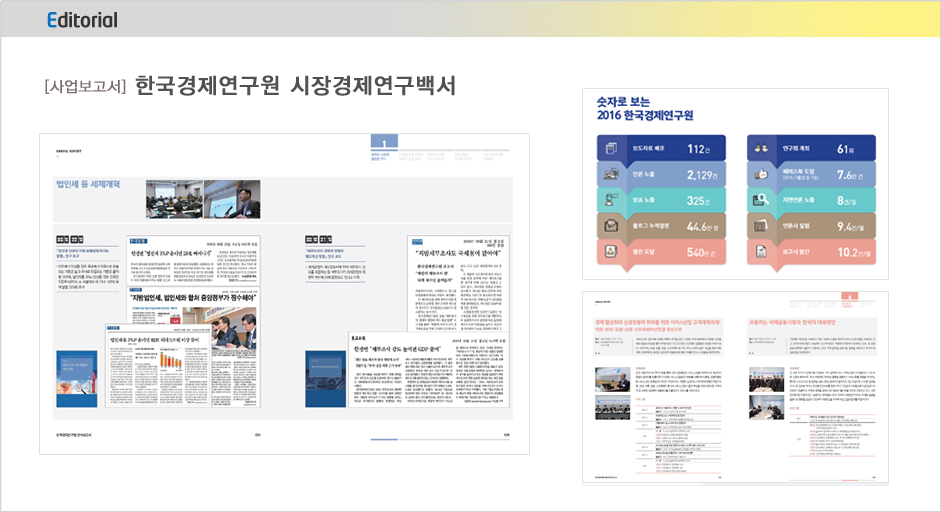
Task: Click the thumbs-up Facebook icon beside 7.6만 건
Action: point(761,175)
